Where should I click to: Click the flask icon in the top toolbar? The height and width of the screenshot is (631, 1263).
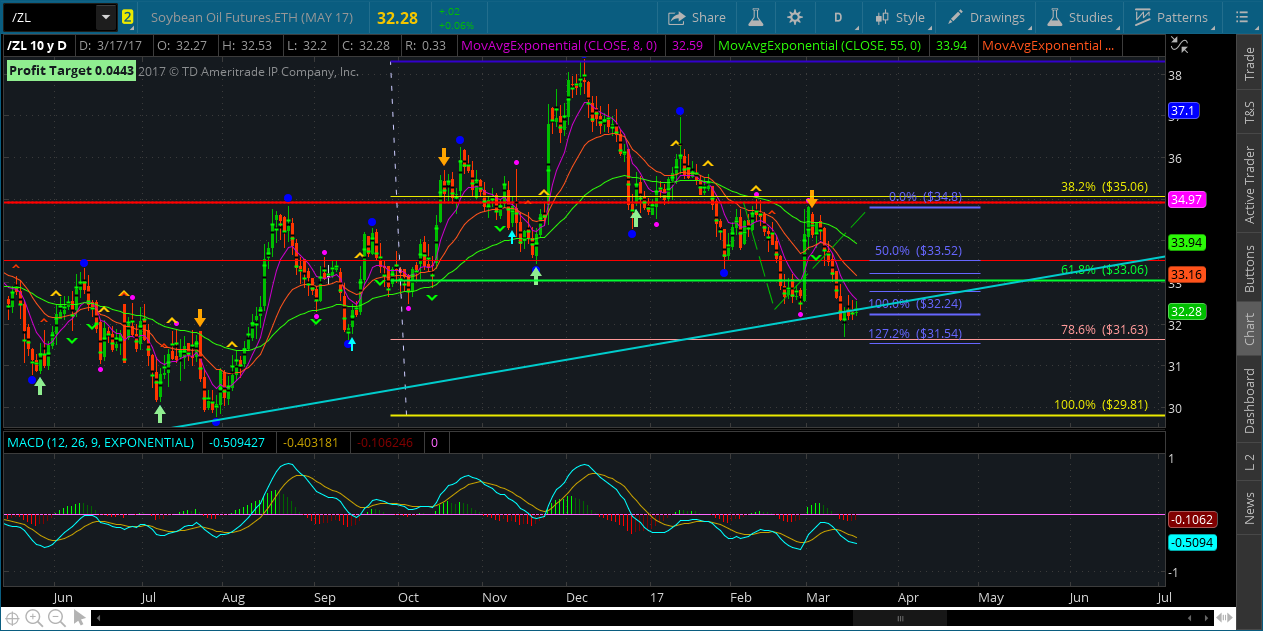click(757, 17)
